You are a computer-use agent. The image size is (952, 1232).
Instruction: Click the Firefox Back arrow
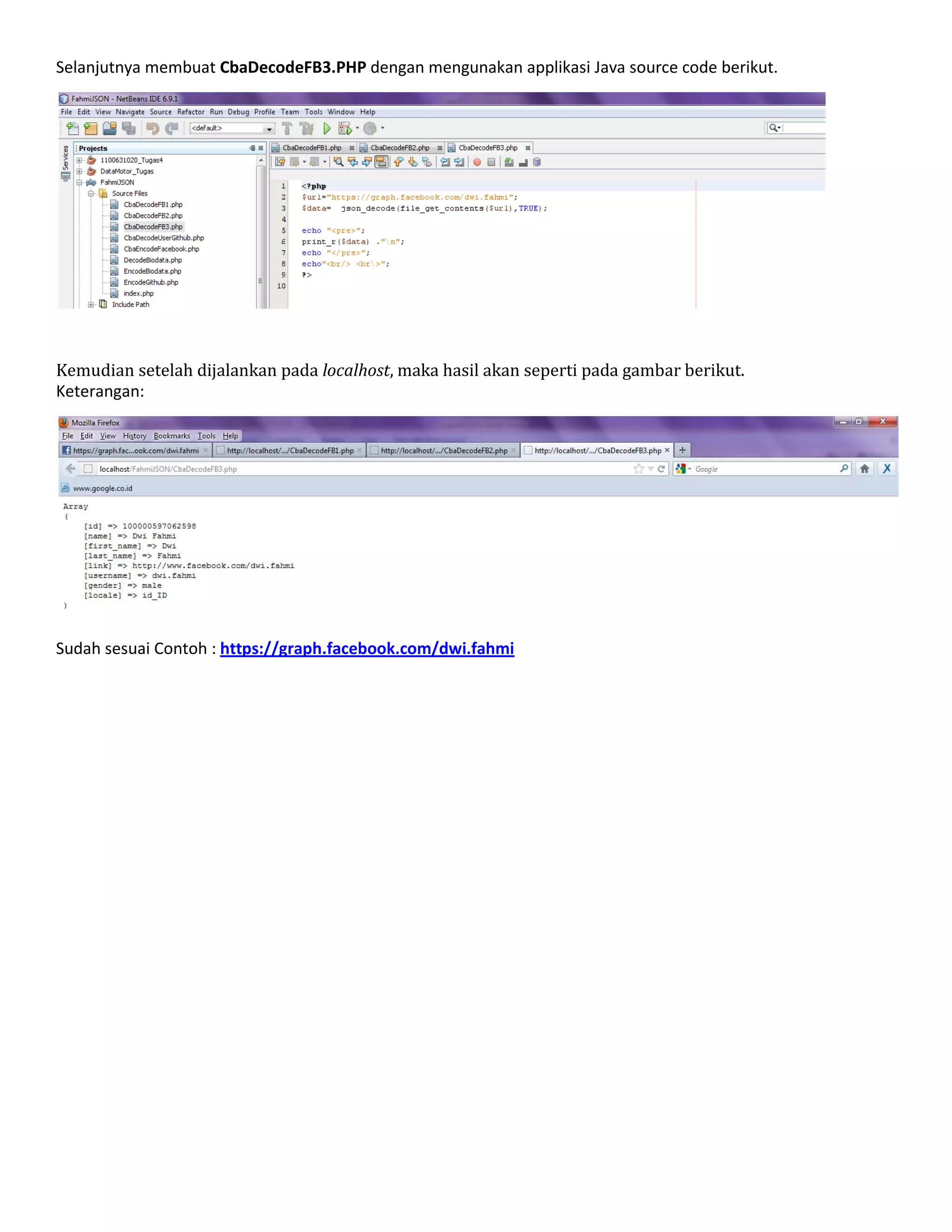click(71, 469)
